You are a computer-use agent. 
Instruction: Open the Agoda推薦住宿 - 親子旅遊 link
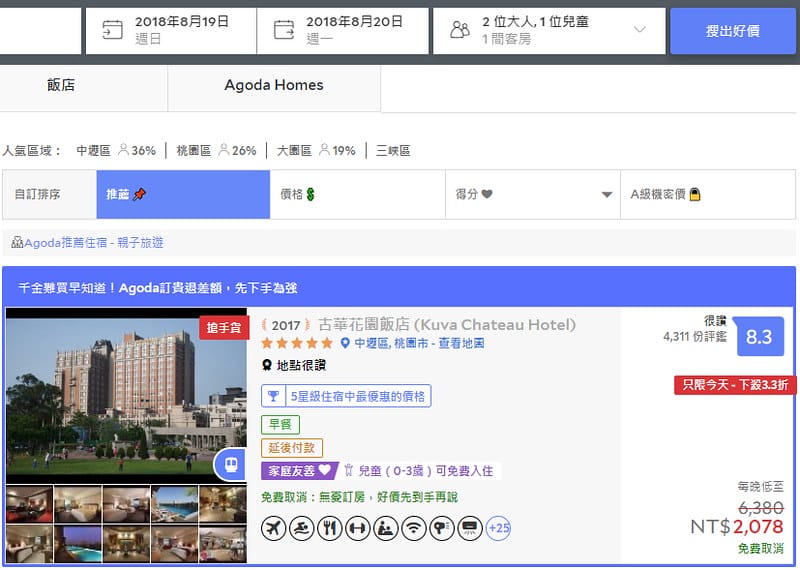click(93, 242)
